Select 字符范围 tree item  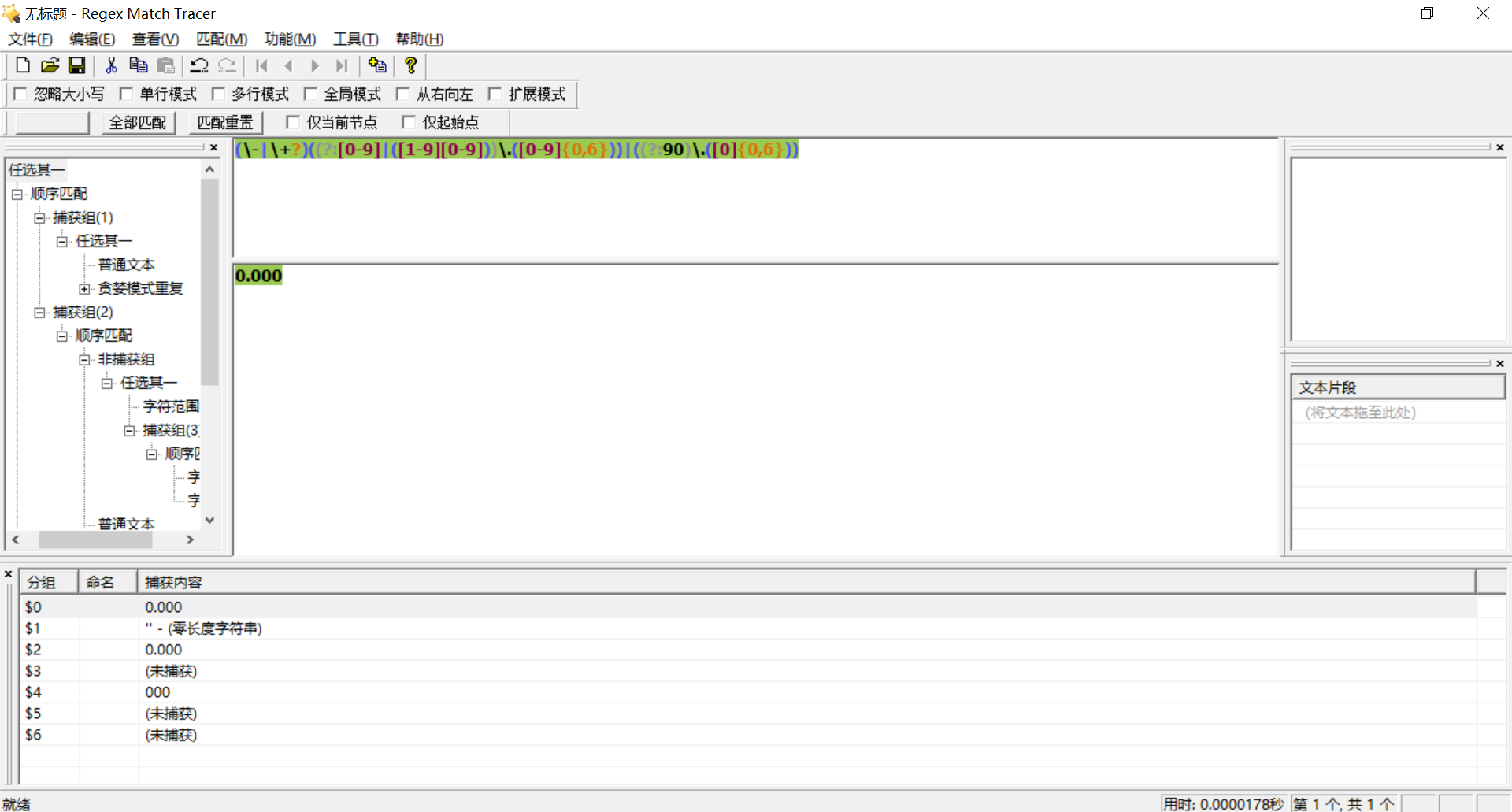click(171, 406)
